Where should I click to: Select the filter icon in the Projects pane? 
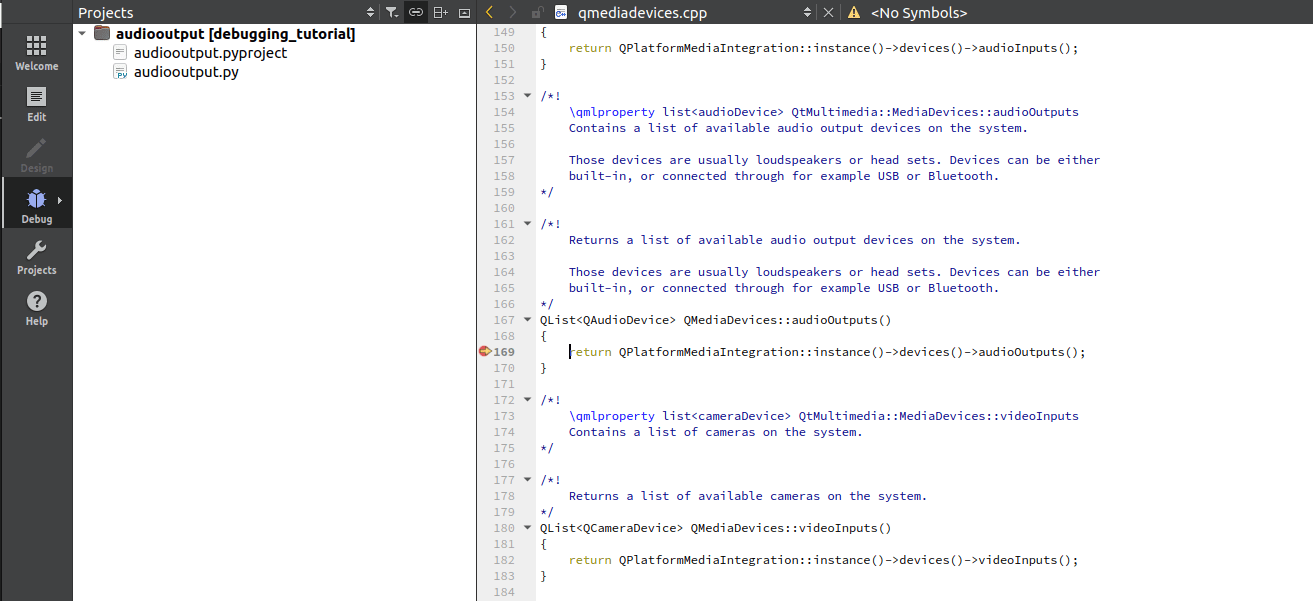click(x=392, y=12)
